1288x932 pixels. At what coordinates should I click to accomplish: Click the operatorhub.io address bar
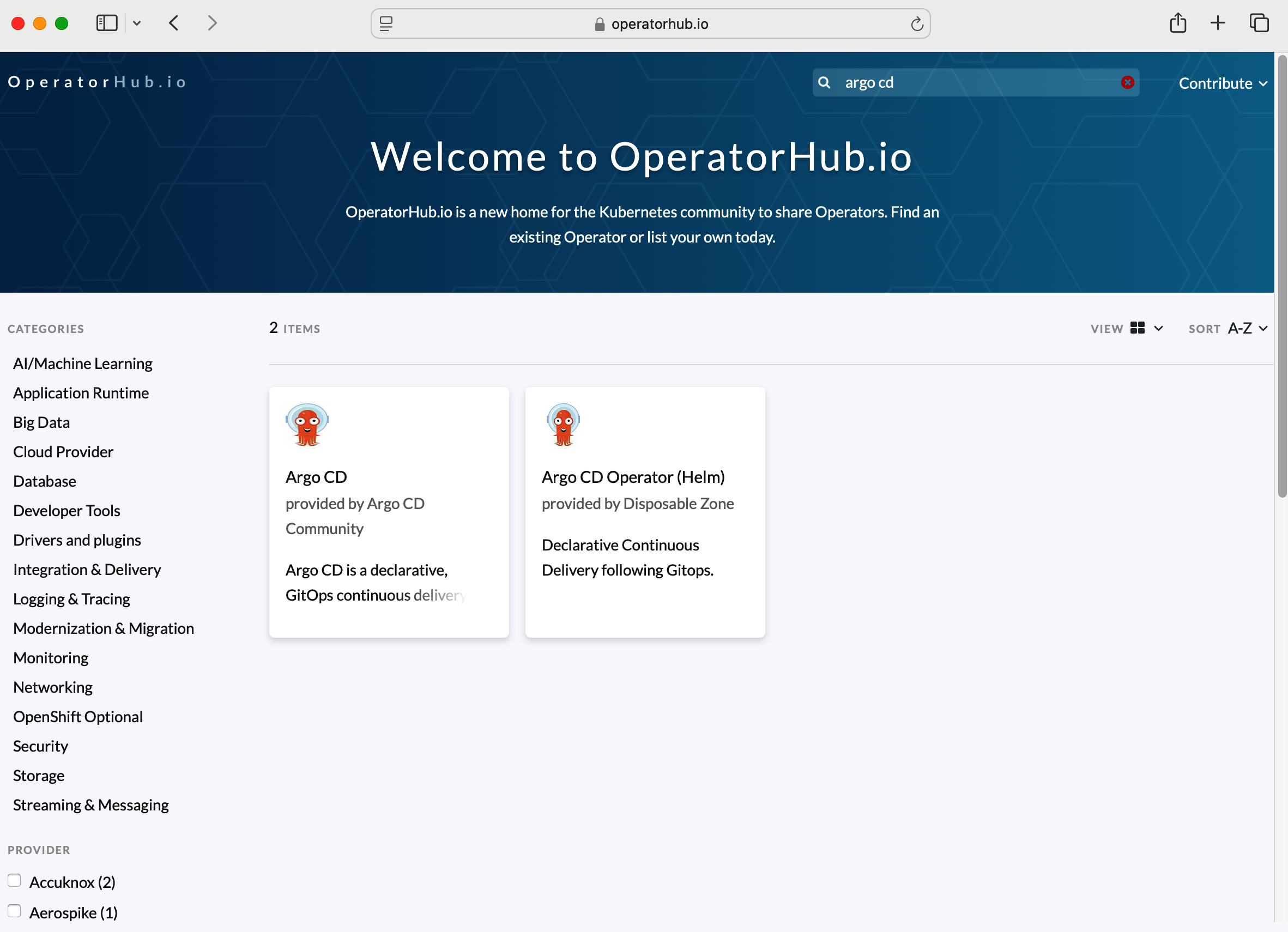coord(650,23)
